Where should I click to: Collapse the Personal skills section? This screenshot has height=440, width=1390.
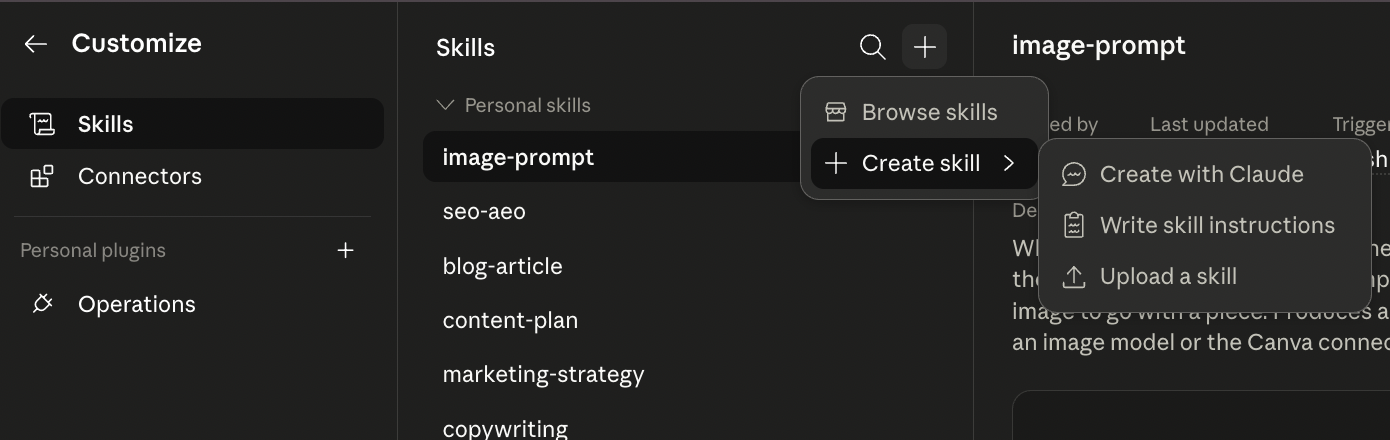(446, 105)
